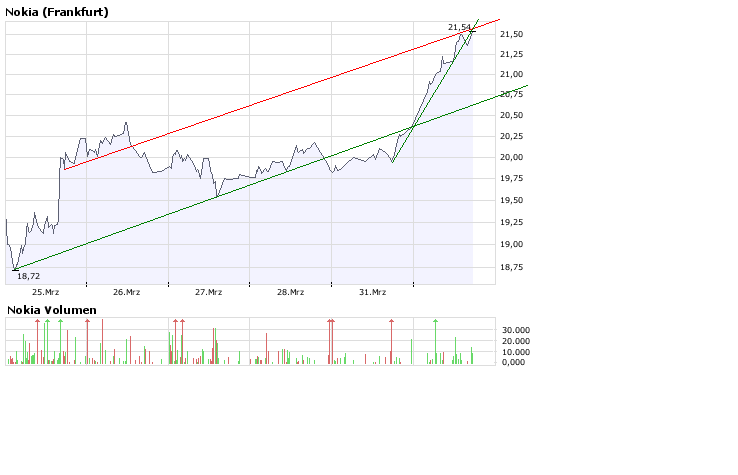Click the 19,50 price axis value

click(512, 200)
